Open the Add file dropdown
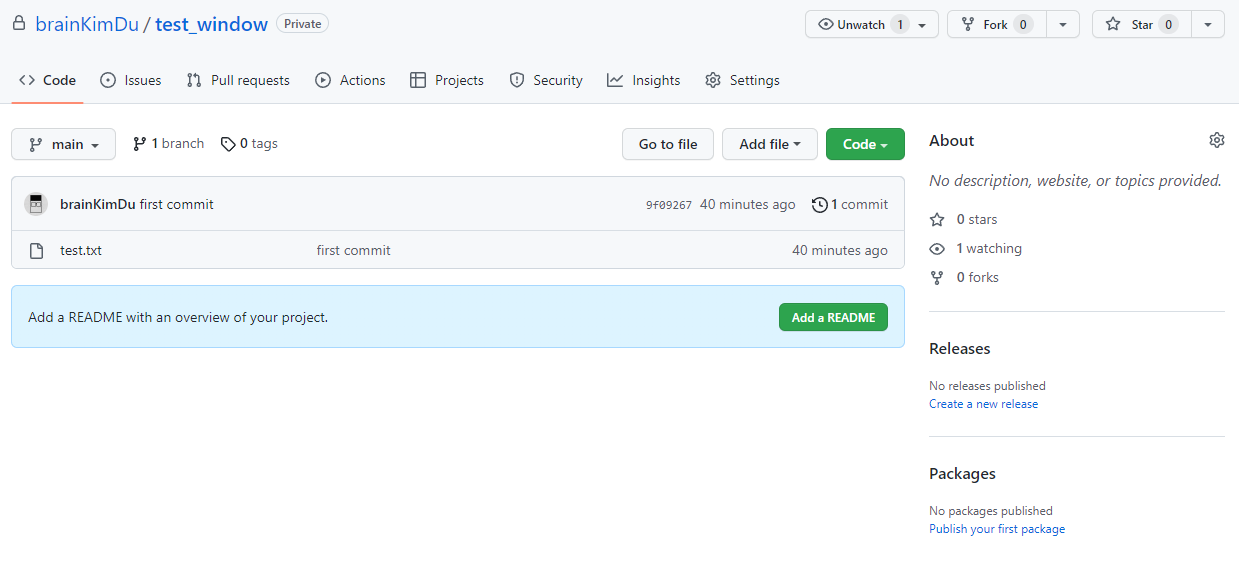Viewport: 1239px width, 571px height. (x=770, y=144)
